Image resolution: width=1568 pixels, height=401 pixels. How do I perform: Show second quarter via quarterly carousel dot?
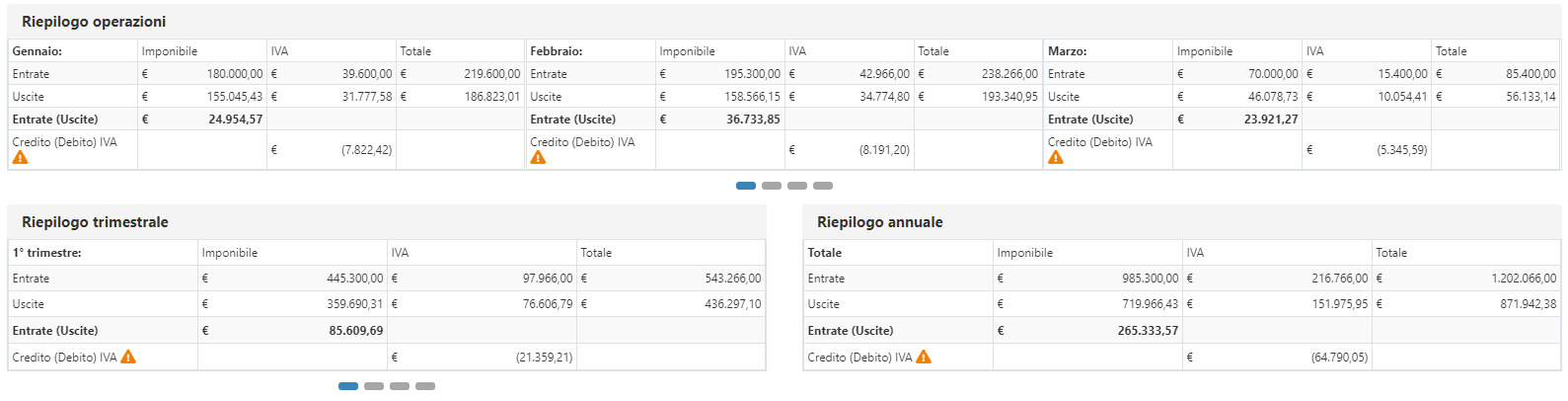point(374,386)
